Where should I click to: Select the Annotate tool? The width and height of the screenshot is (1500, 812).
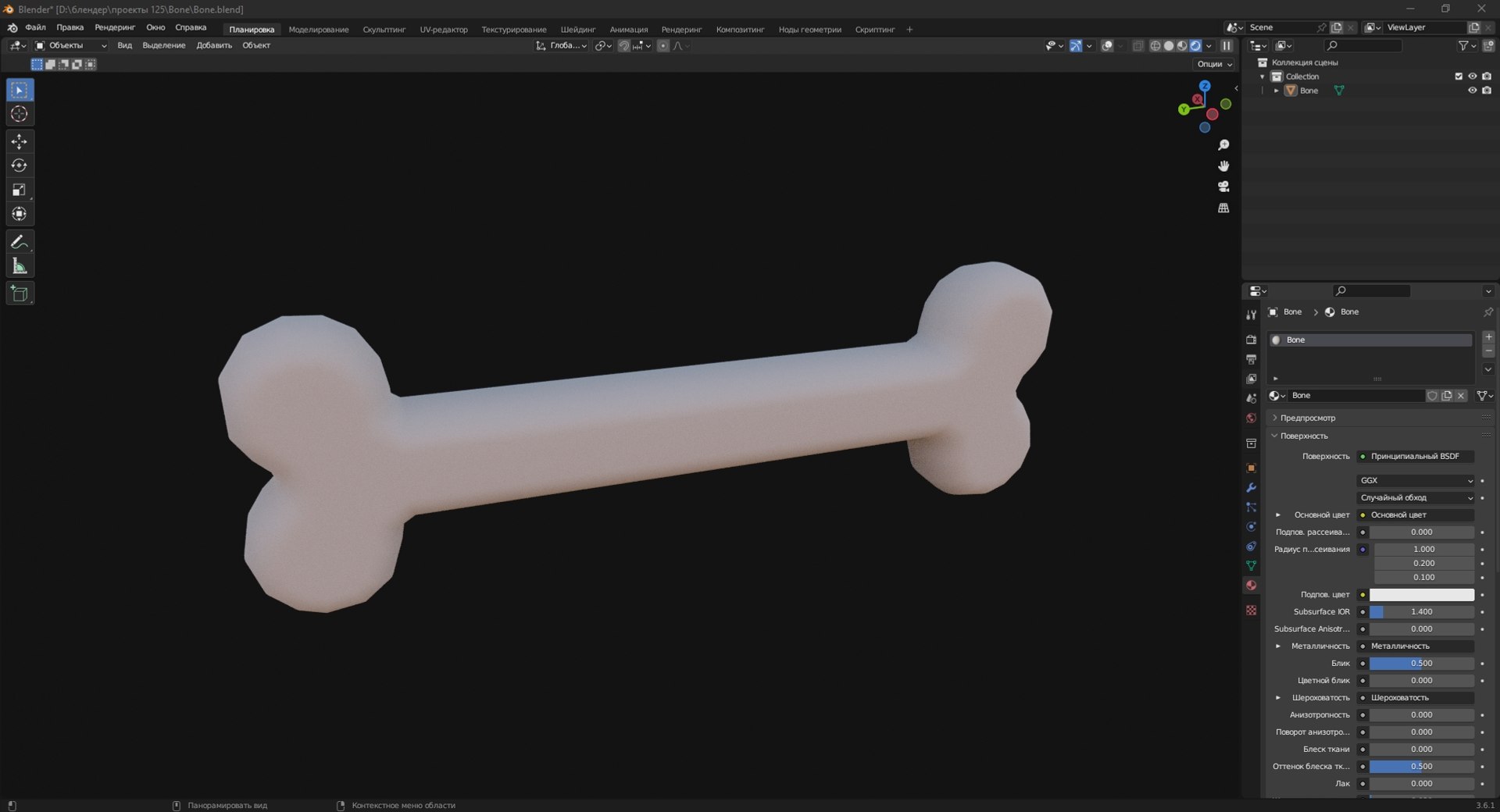(20, 242)
